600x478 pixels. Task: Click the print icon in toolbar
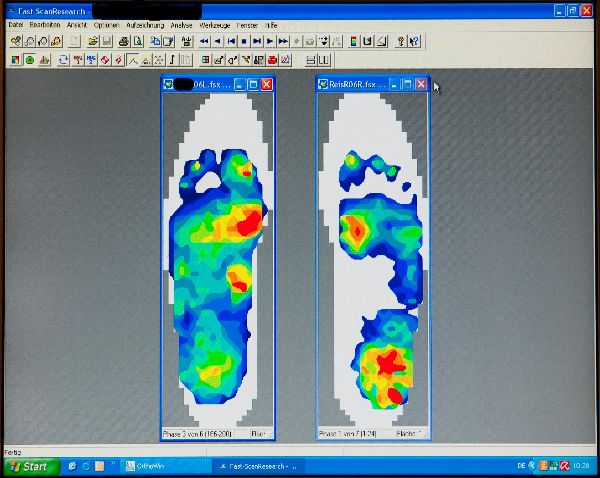(124, 42)
